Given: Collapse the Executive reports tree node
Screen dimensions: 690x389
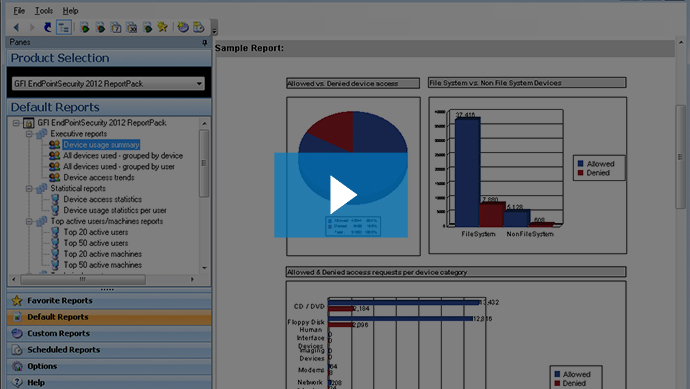Looking at the screenshot, I should [29, 134].
